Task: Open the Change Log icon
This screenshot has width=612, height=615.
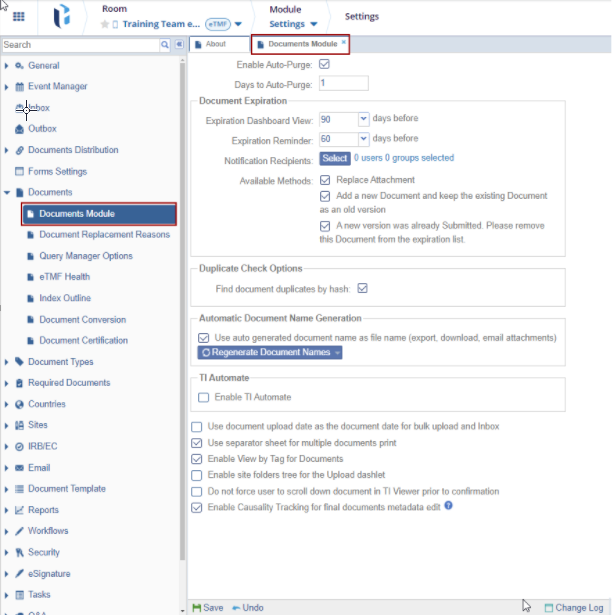Action: tap(548, 607)
